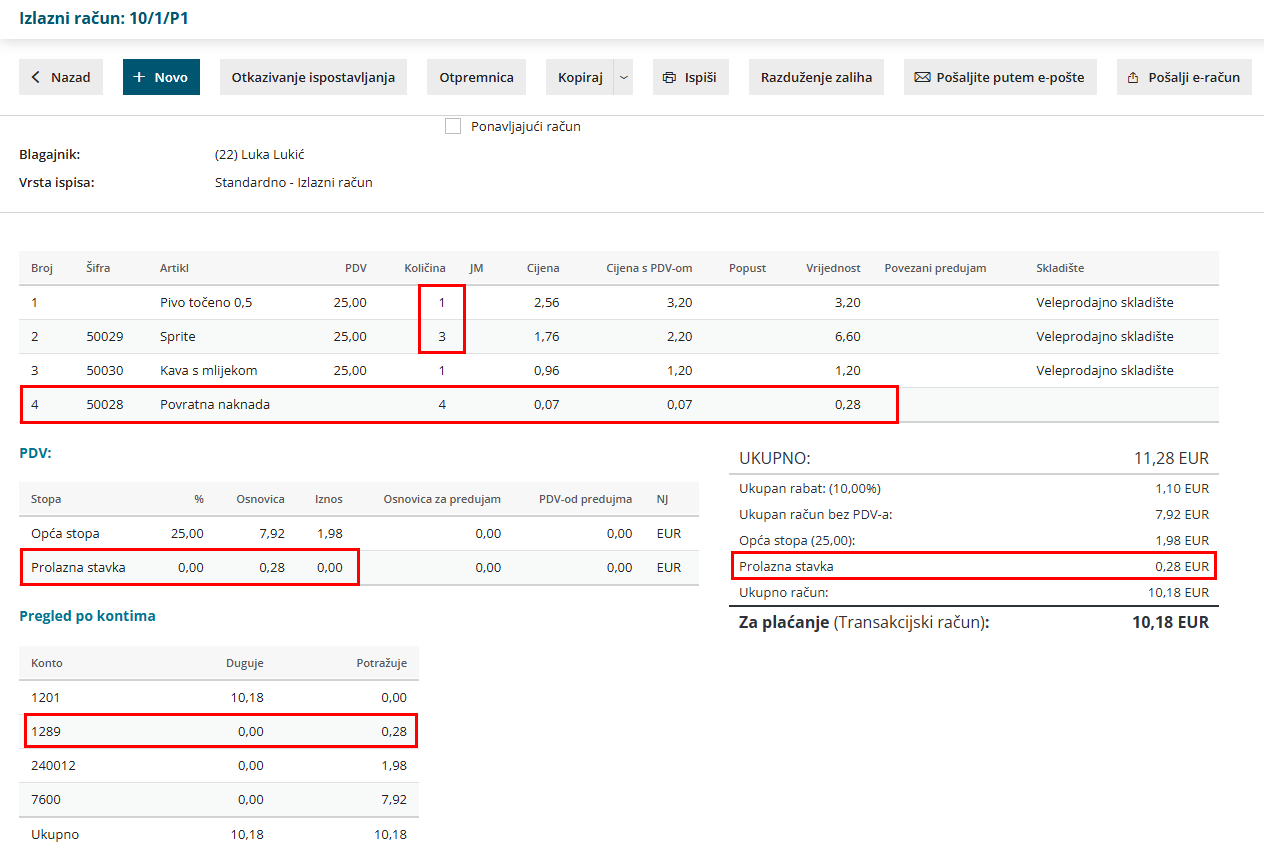
Task: Select the Kava s mlijekom article cell
Action: pos(209,370)
